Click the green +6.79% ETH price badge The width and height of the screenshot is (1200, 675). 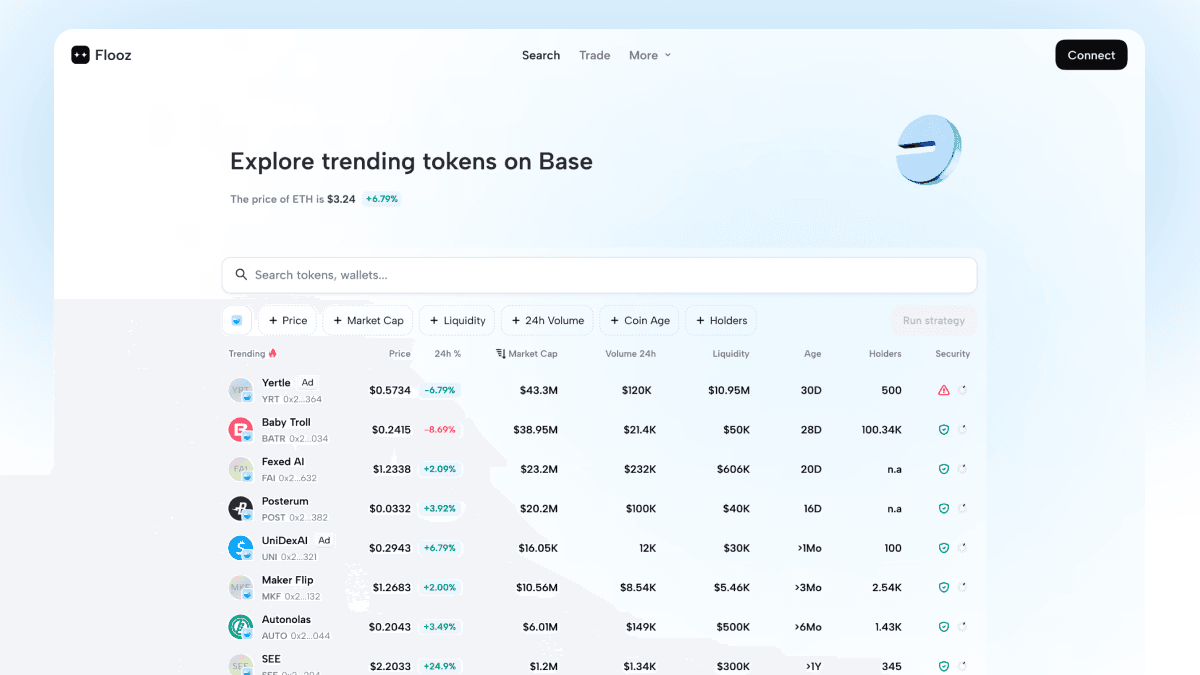380,199
